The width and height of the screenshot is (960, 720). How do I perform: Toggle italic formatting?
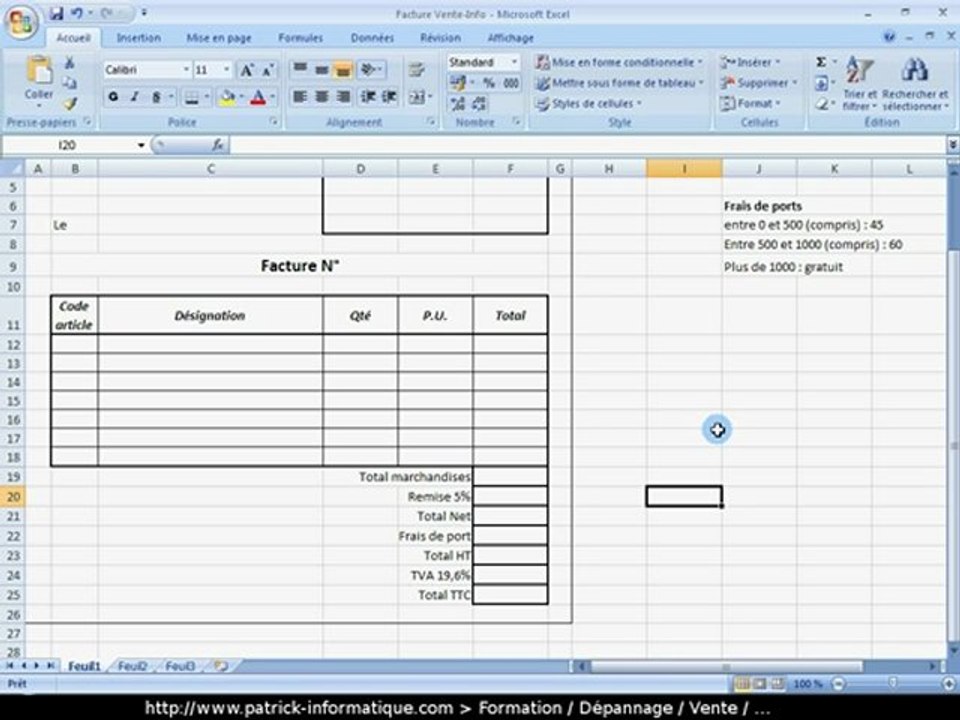(x=134, y=97)
